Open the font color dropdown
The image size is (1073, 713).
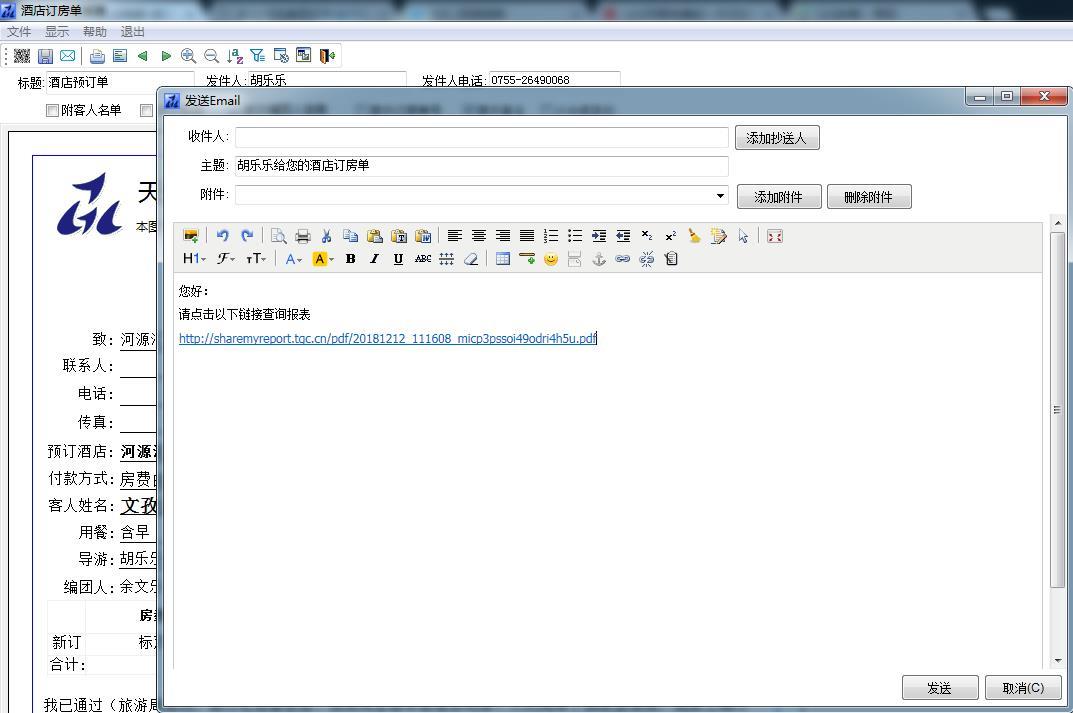point(294,259)
